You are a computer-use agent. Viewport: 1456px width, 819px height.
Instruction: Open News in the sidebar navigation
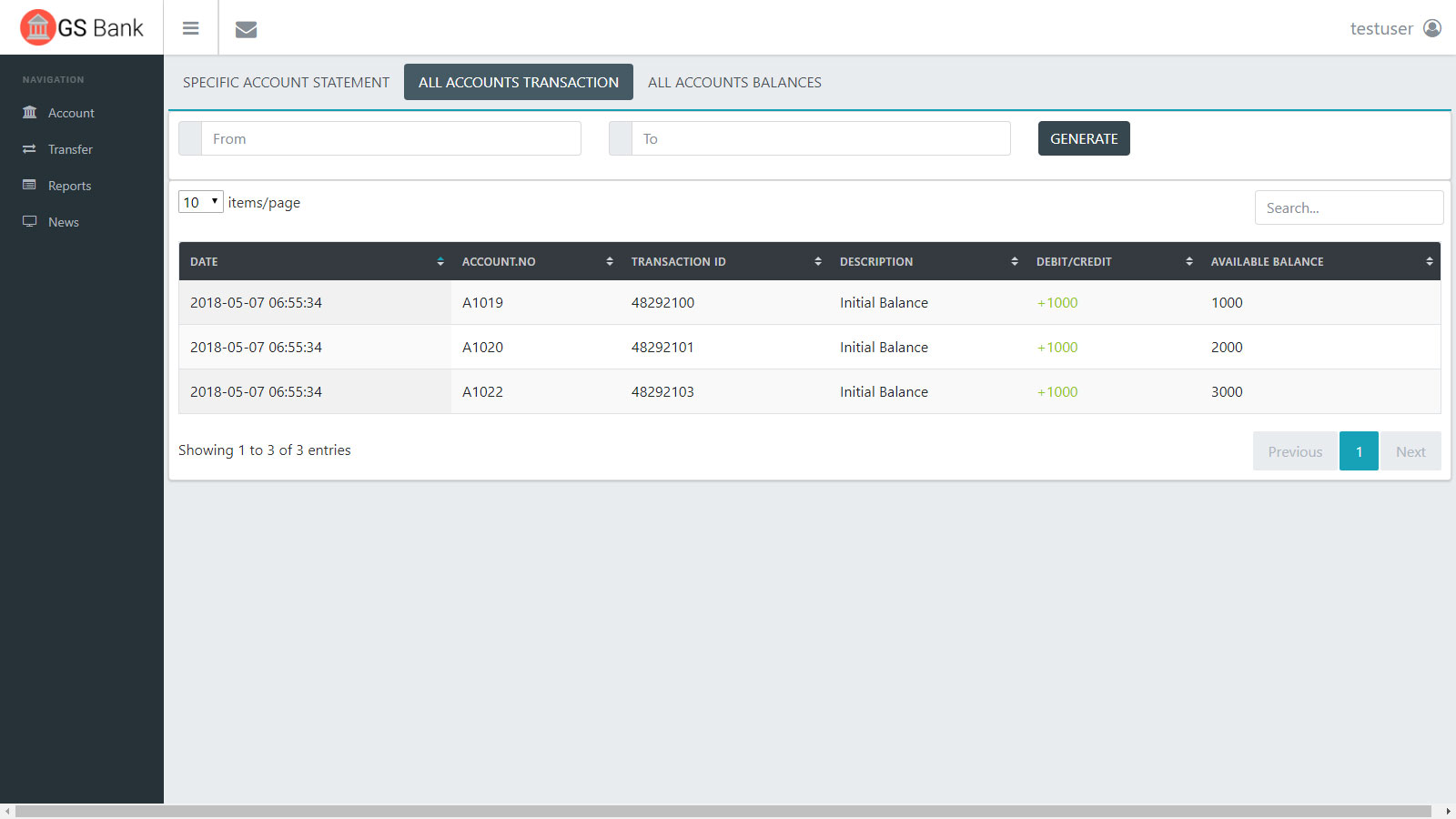pyautogui.click(x=63, y=222)
